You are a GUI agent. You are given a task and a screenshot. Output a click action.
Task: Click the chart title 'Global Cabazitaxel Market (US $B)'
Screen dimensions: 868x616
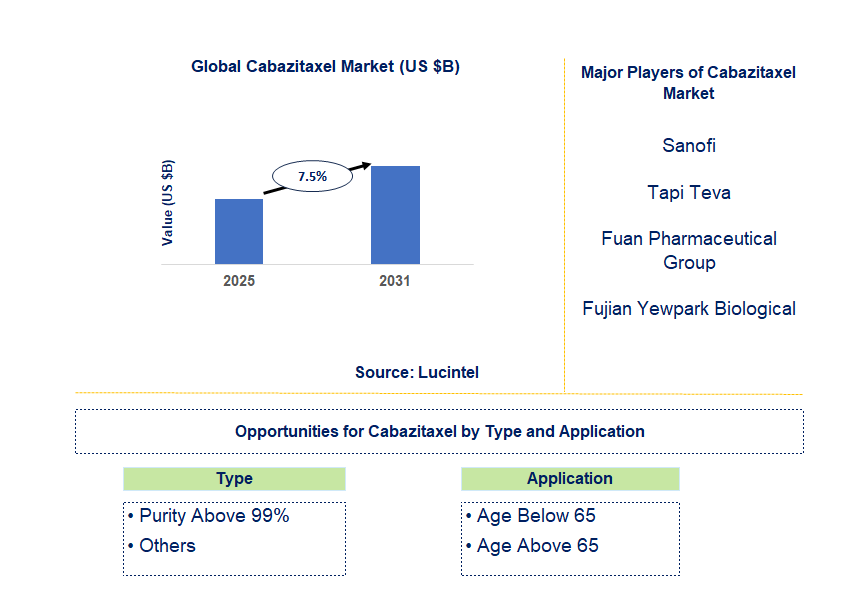pos(326,66)
